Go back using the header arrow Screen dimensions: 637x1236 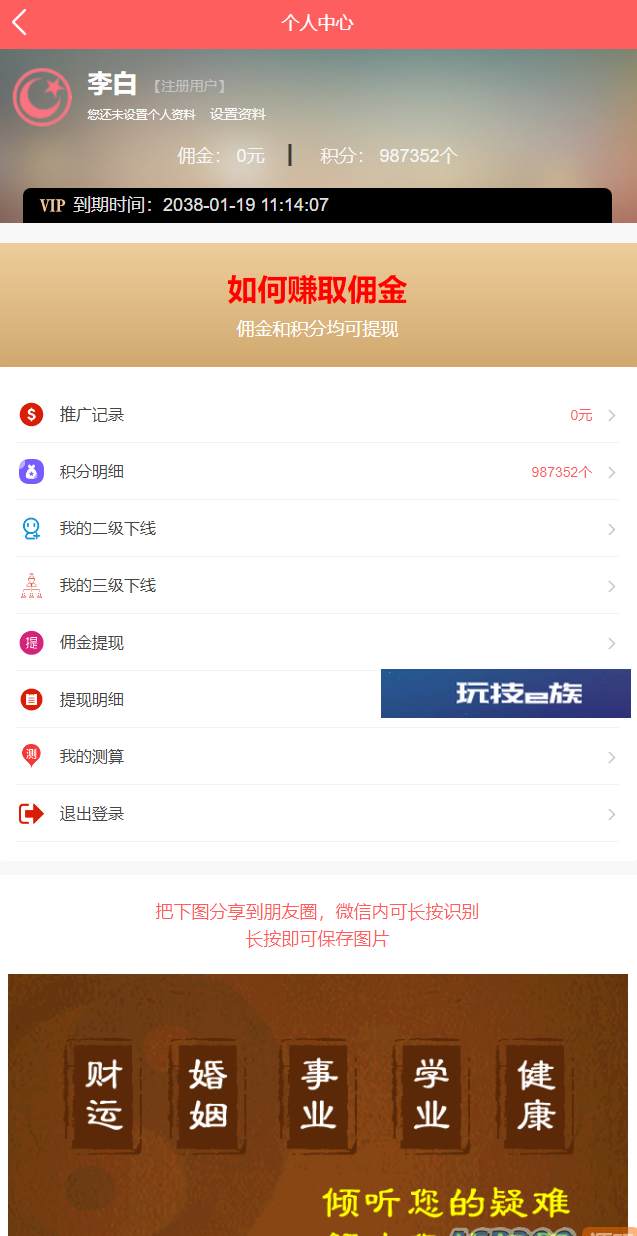[x=20, y=23]
